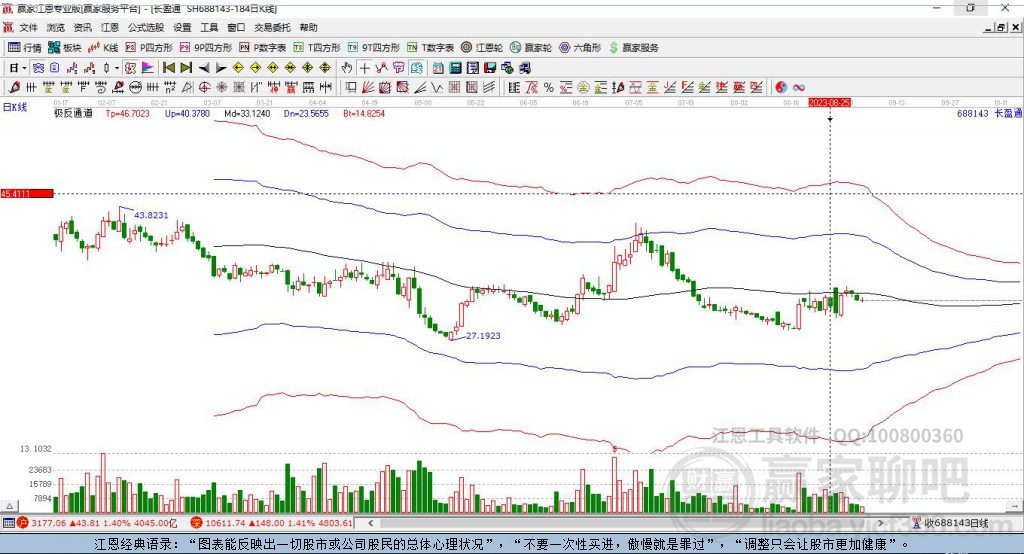Open the 江恩 menu
The image size is (1024, 554).
click(110, 28)
